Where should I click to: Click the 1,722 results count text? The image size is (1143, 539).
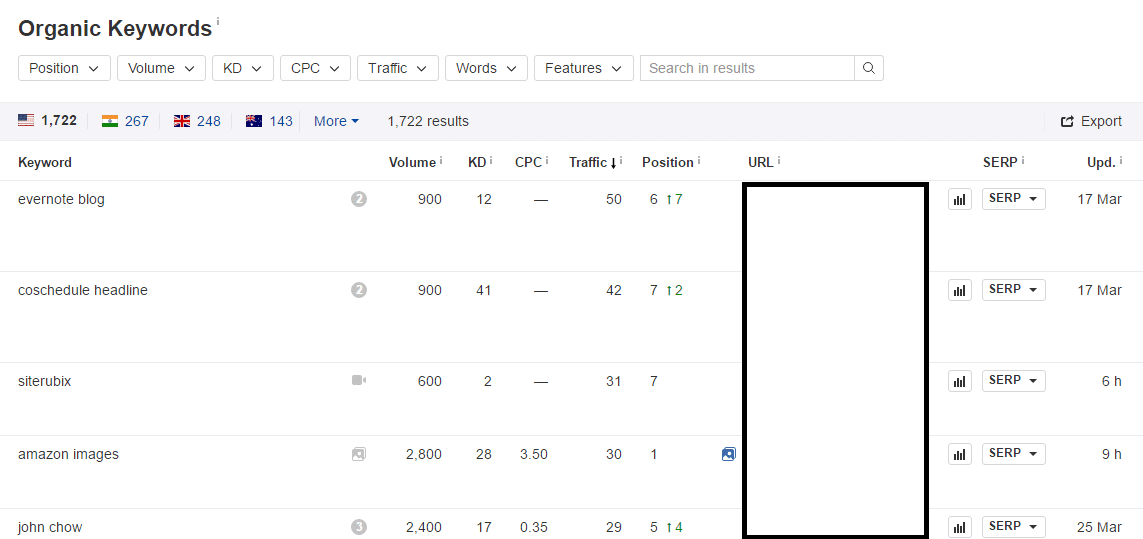pyautogui.click(x=428, y=121)
